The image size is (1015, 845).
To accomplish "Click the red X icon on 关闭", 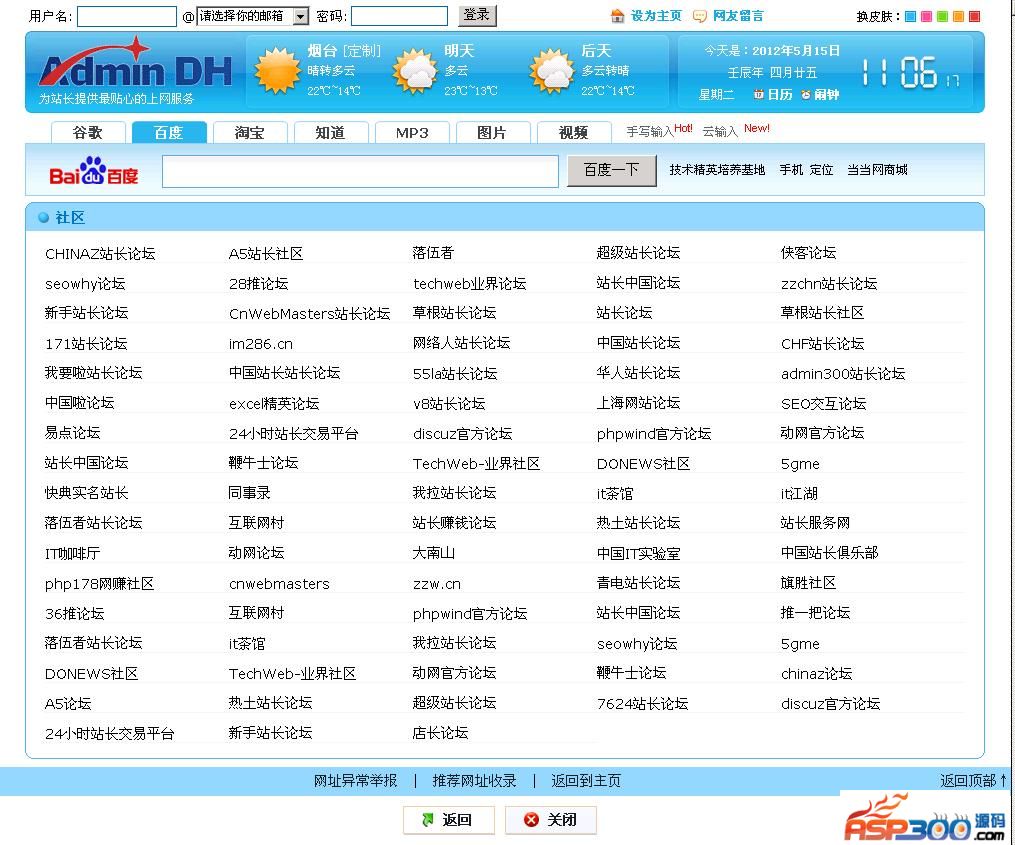I will (x=531, y=820).
